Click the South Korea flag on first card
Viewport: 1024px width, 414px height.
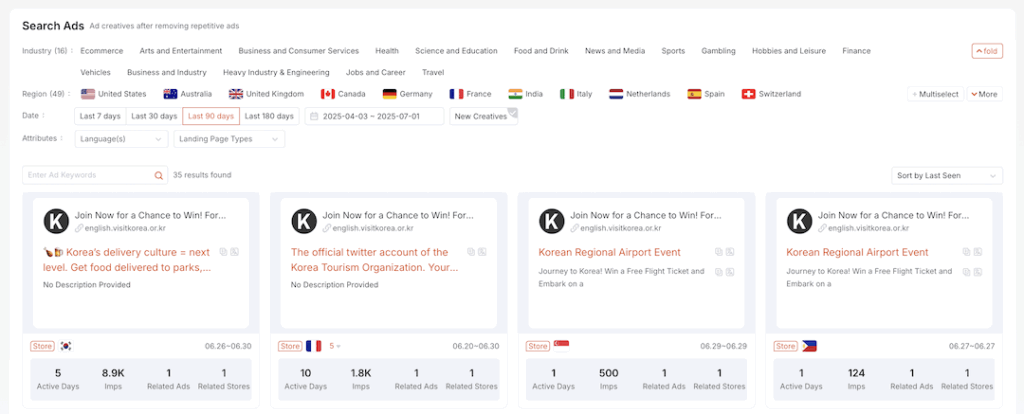coord(66,346)
